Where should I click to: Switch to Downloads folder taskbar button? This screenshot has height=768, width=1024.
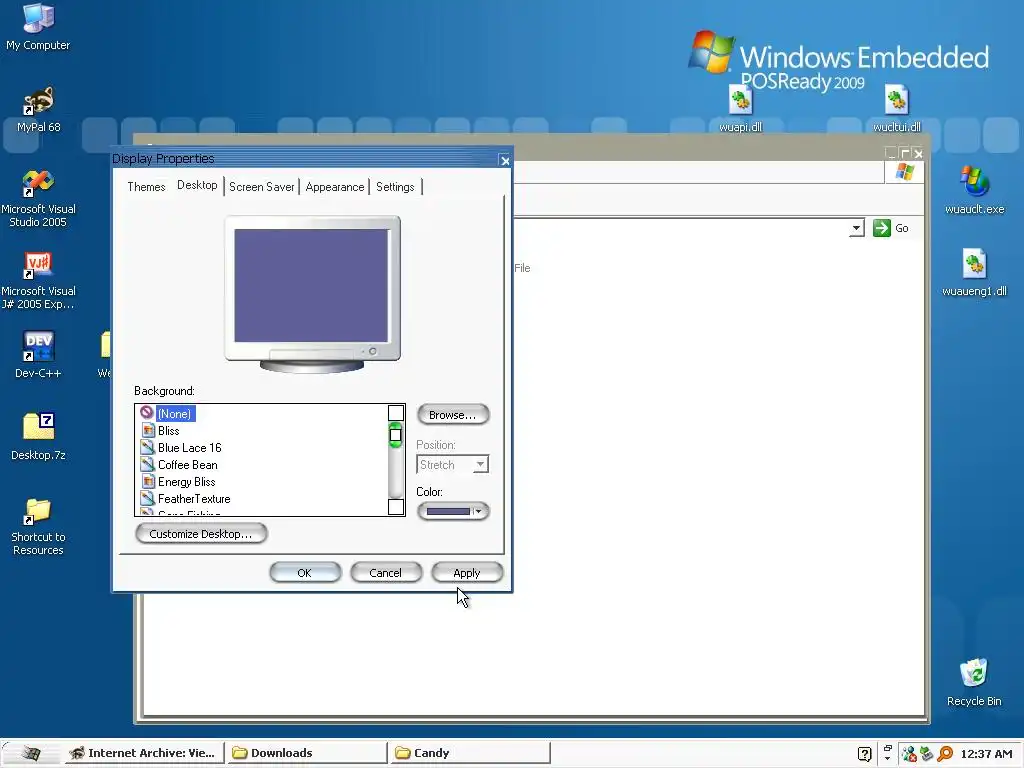point(307,753)
